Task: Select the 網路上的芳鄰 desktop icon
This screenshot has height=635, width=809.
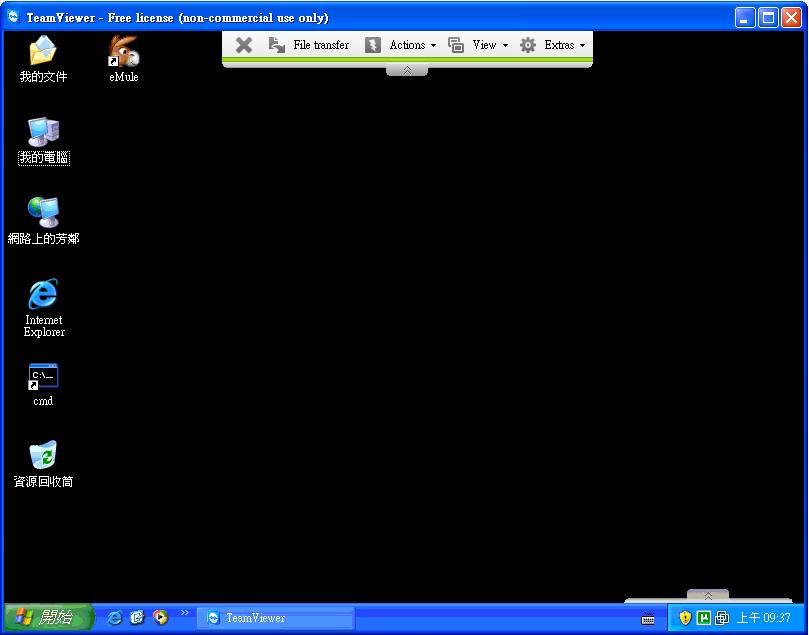Action: (43, 221)
